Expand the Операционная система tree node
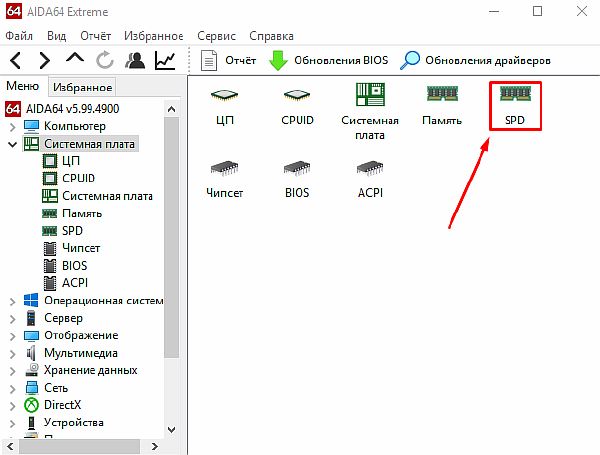 [12, 302]
